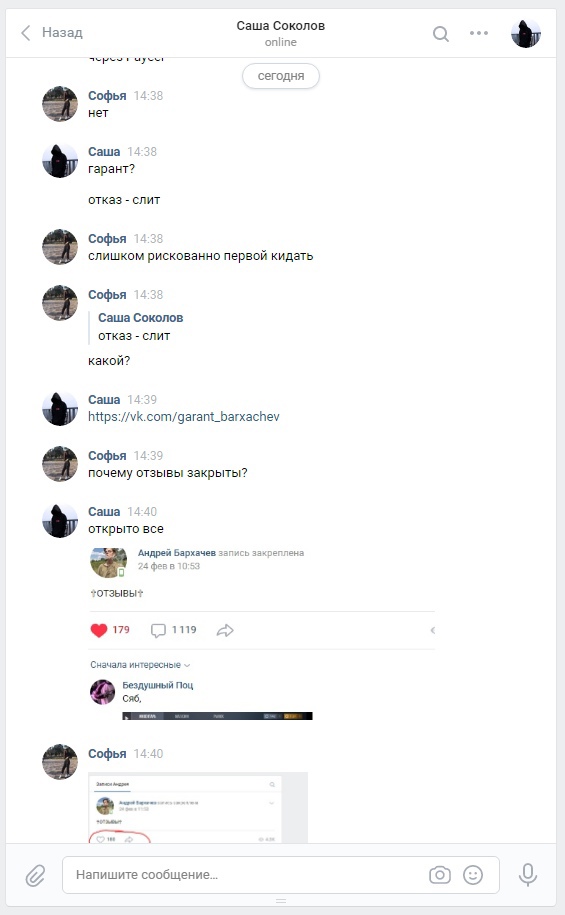Click the red heart like icon
565x915 pixels.
pos(99,630)
